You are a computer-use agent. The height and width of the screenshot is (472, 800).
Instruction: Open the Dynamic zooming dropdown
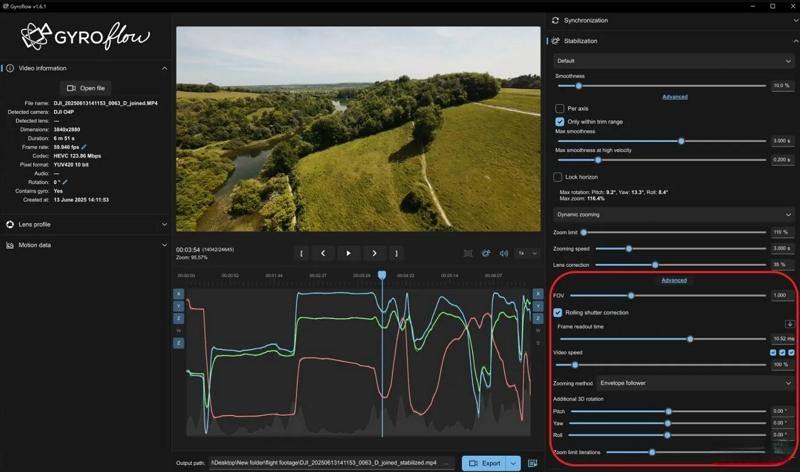[673, 214]
